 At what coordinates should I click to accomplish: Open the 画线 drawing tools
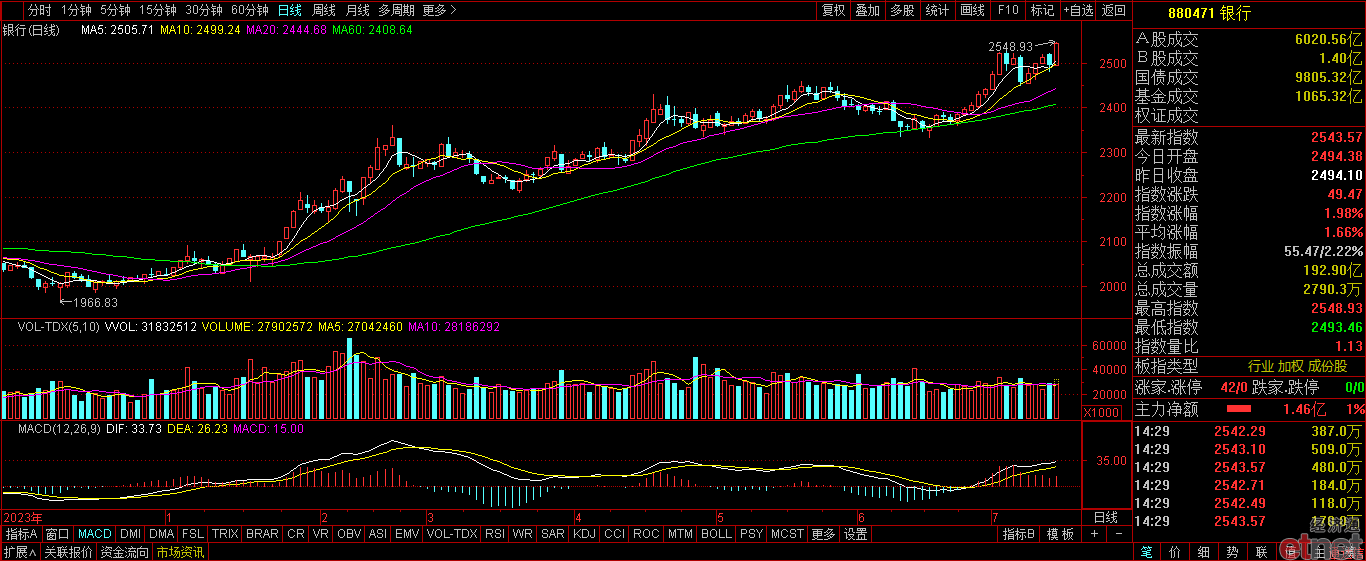[x=972, y=10]
